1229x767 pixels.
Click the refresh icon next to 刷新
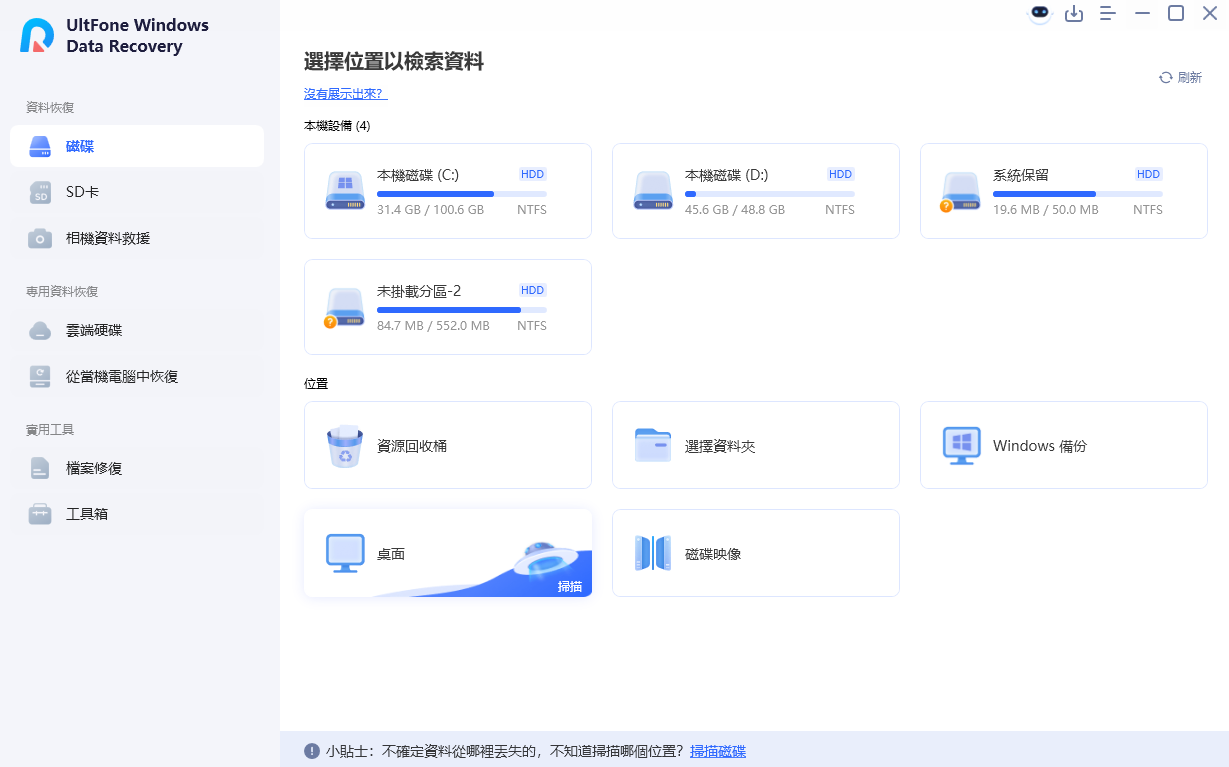coord(1165,78)
